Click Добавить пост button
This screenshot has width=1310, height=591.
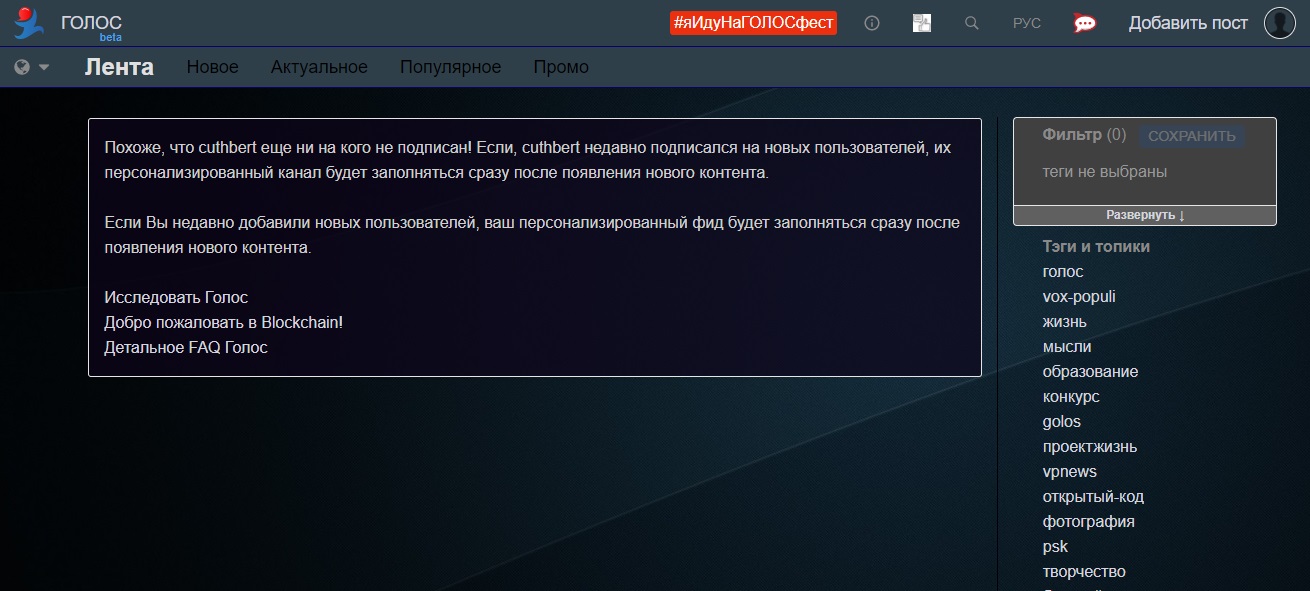(1188, 23)
